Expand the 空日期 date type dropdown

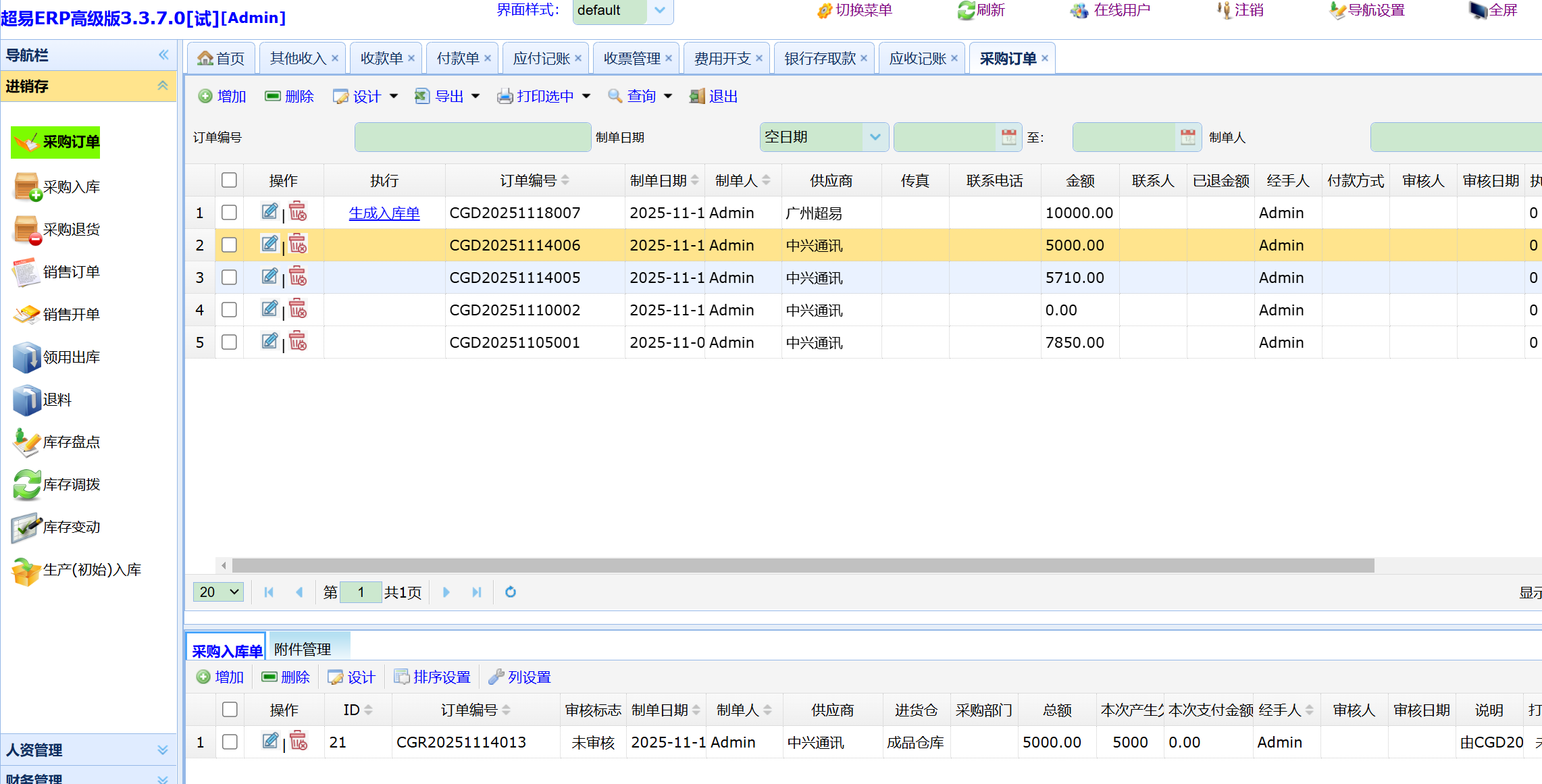pyautogui.click(x=875, y=137)
